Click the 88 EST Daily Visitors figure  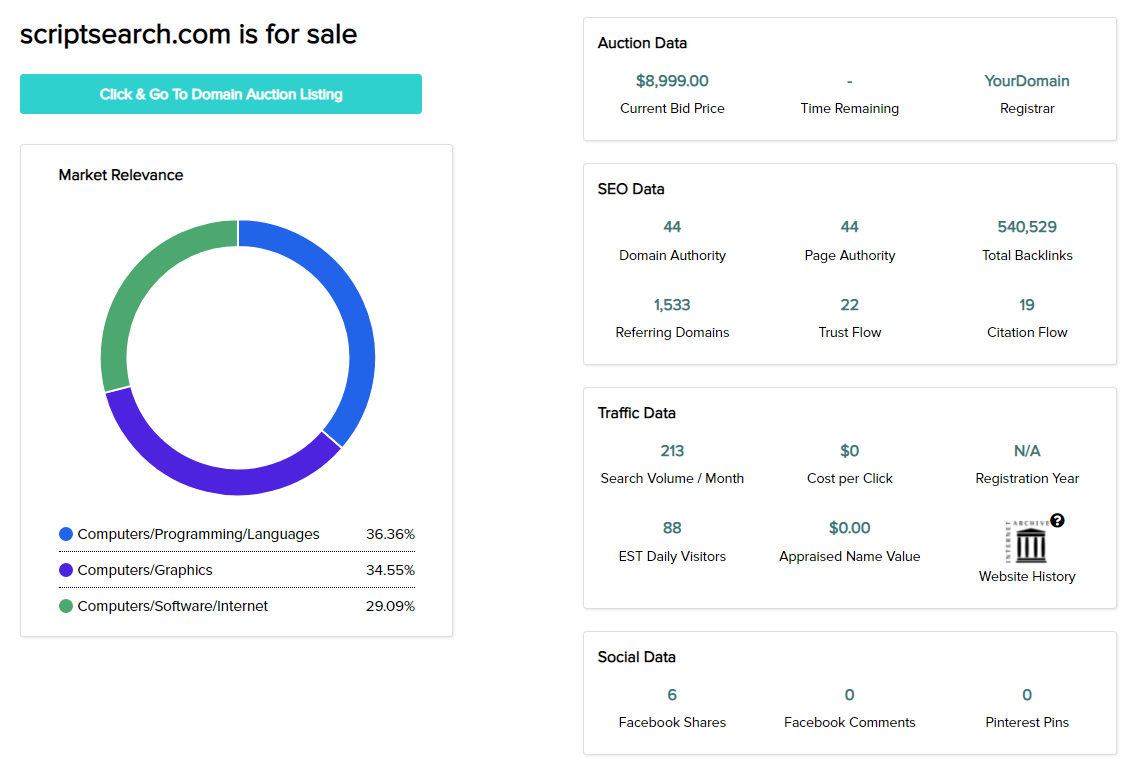(x=672, y=528)
